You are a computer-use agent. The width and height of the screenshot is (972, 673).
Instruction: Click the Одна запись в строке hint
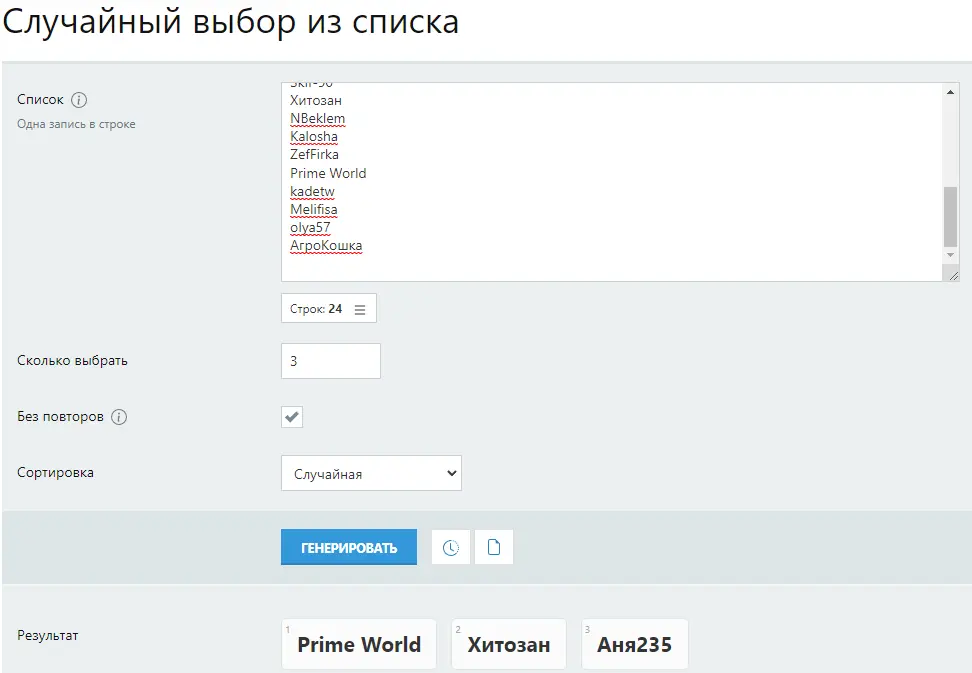pos(76,124)
